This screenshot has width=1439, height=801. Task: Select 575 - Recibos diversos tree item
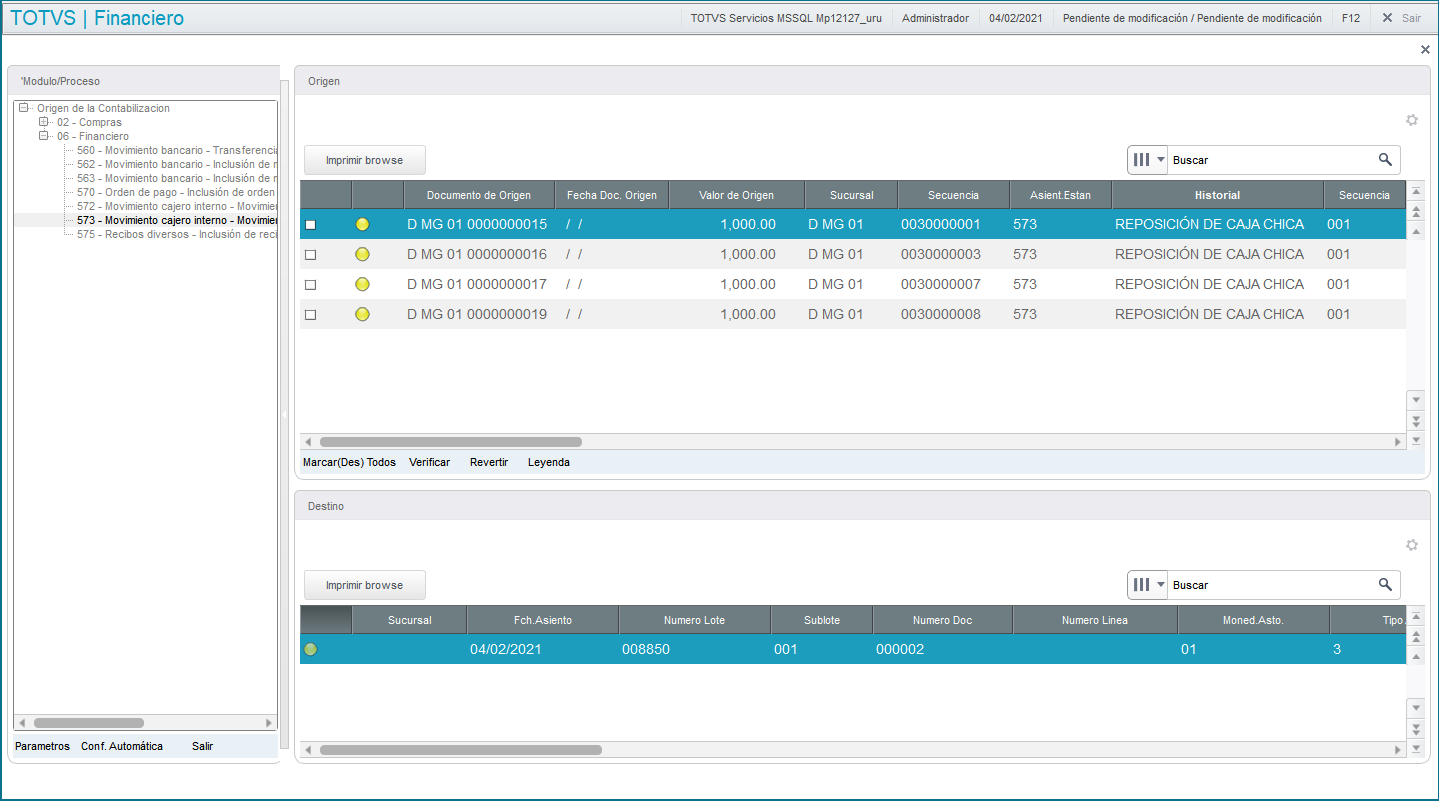pos(176,234)
